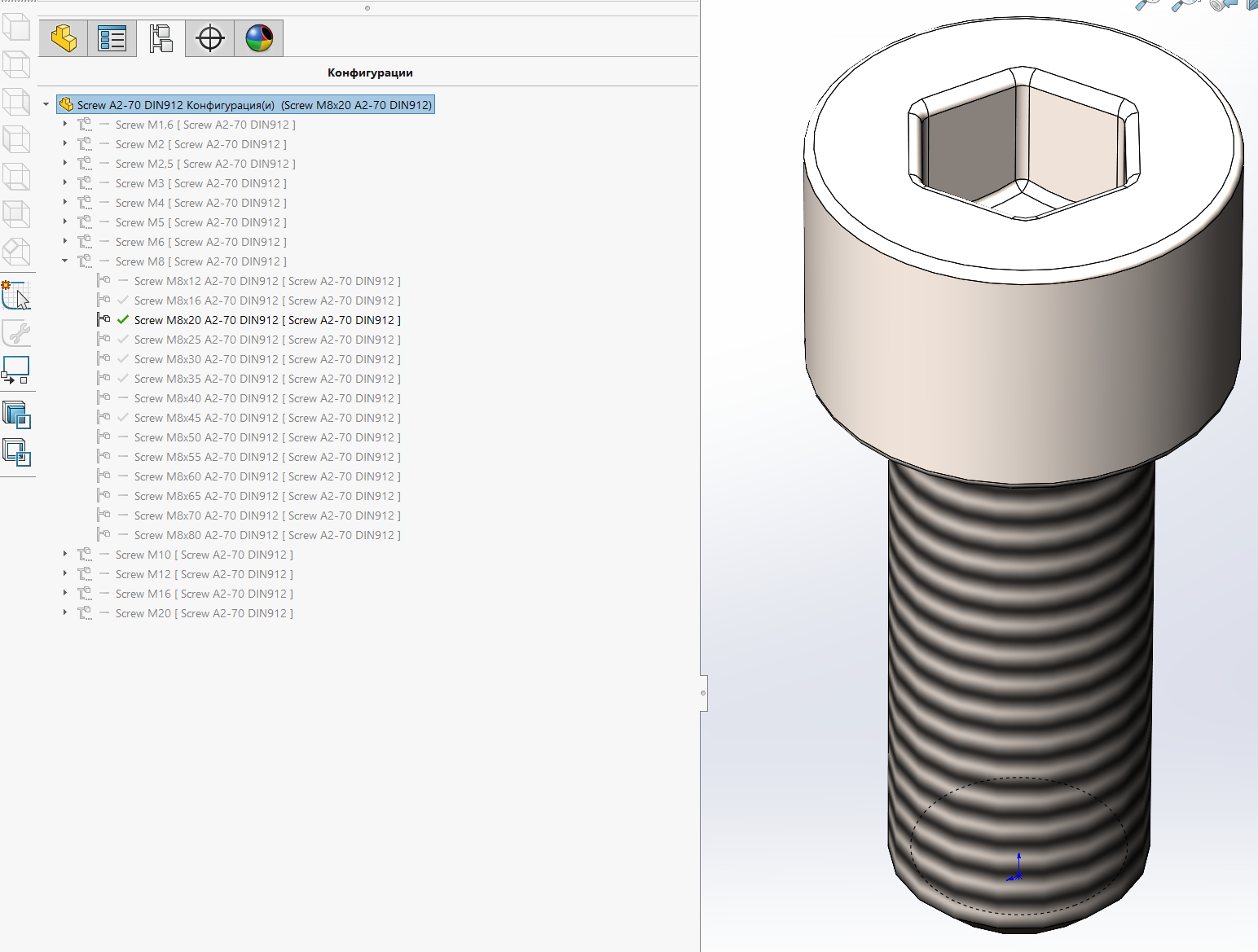Click the checkmark beside Screw M8x16

(123, 301)
